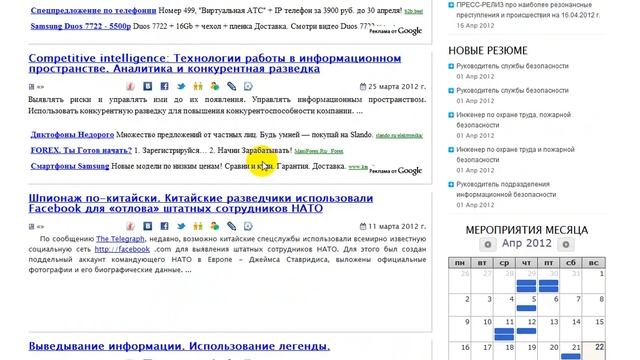Screen dimensions: 640x360
Task: Click calendar icon beside 25 марта 2012 date
Action: point(363,86)
